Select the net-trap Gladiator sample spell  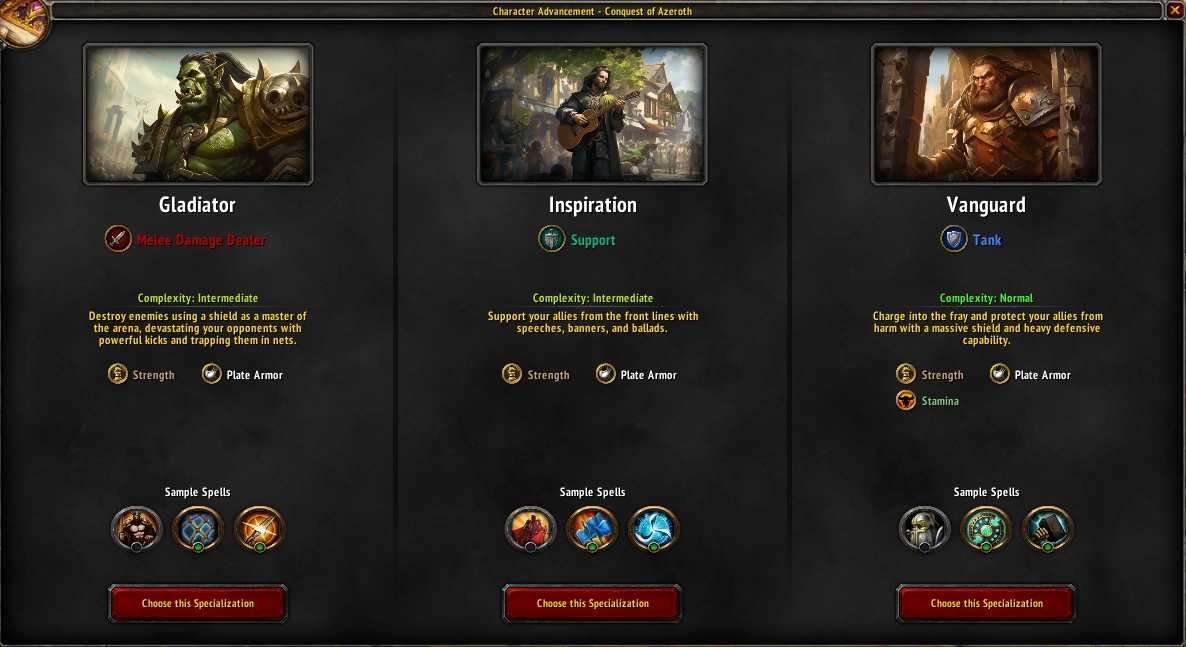coord(198,528)
